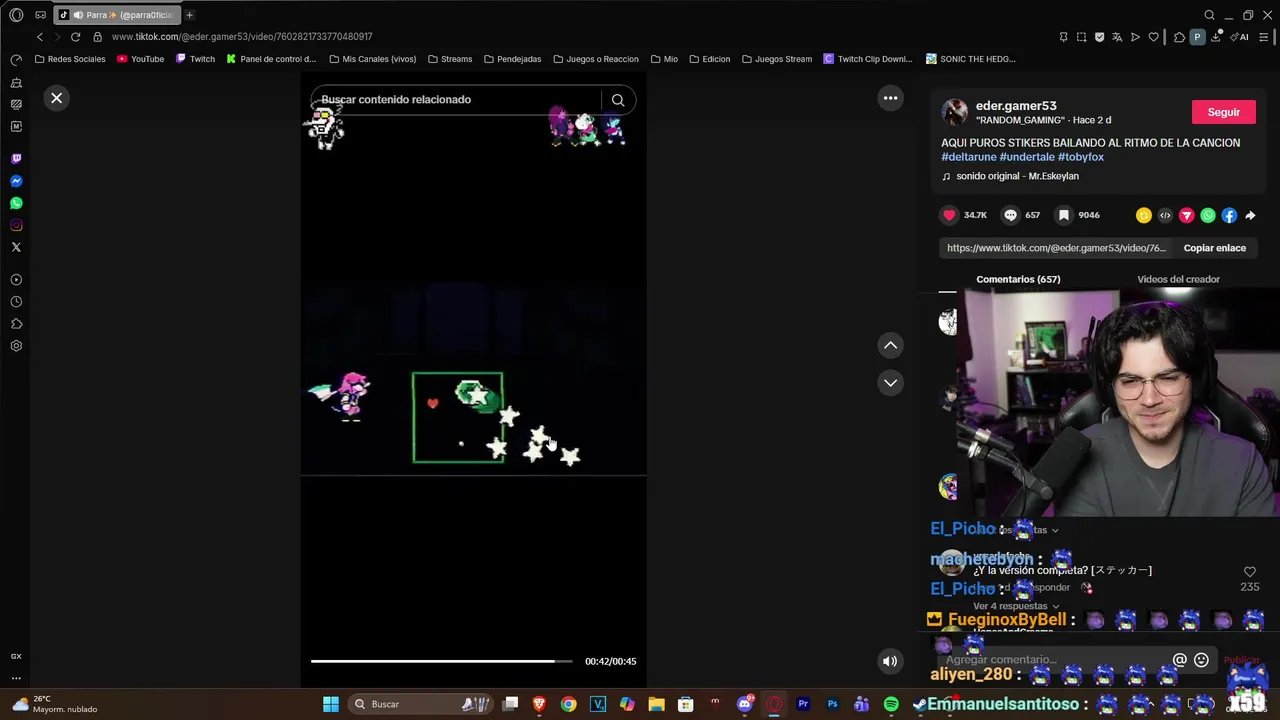This screenshot has width=1280, height=720.
Task: Open a new tab with the plus button
Action: [x=189, y=15]
